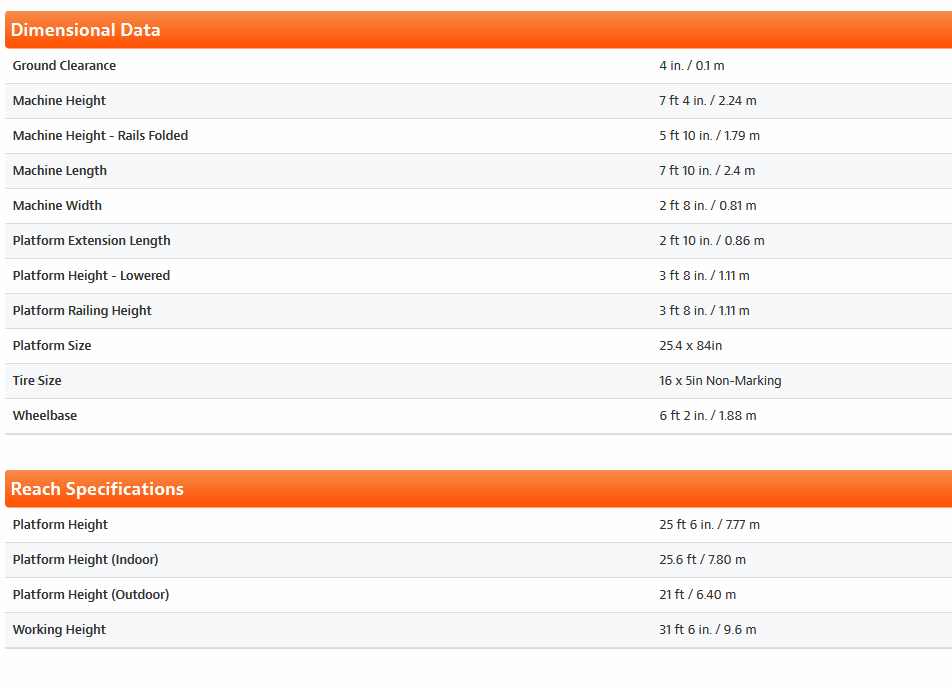The width and height of the screenshot is (952, 689).
Task: Click the Dimensional Data section header
Action: coord(86,30)
